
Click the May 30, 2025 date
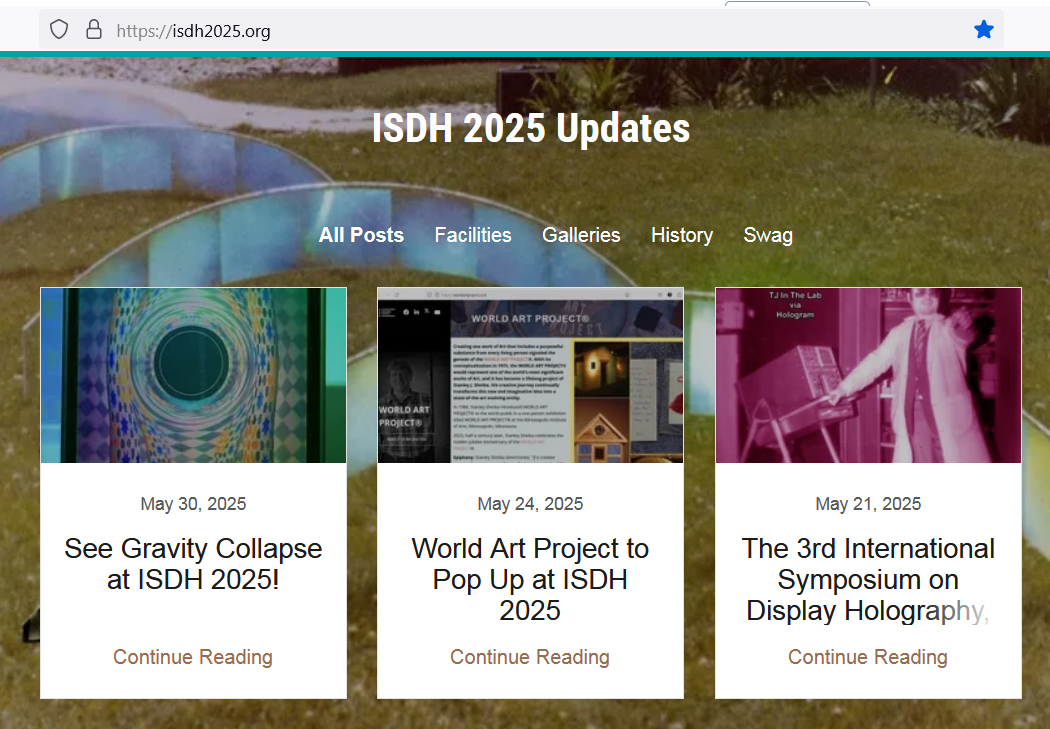click(194, 503)
